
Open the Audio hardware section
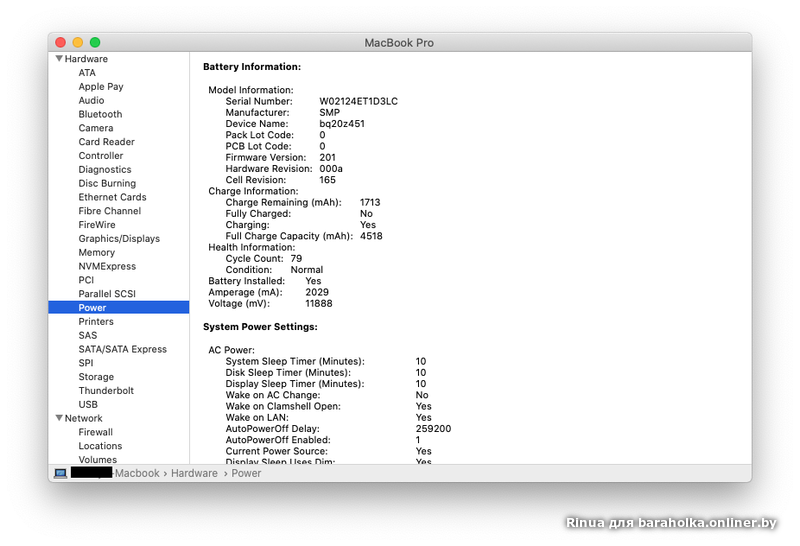click(91, 100)
